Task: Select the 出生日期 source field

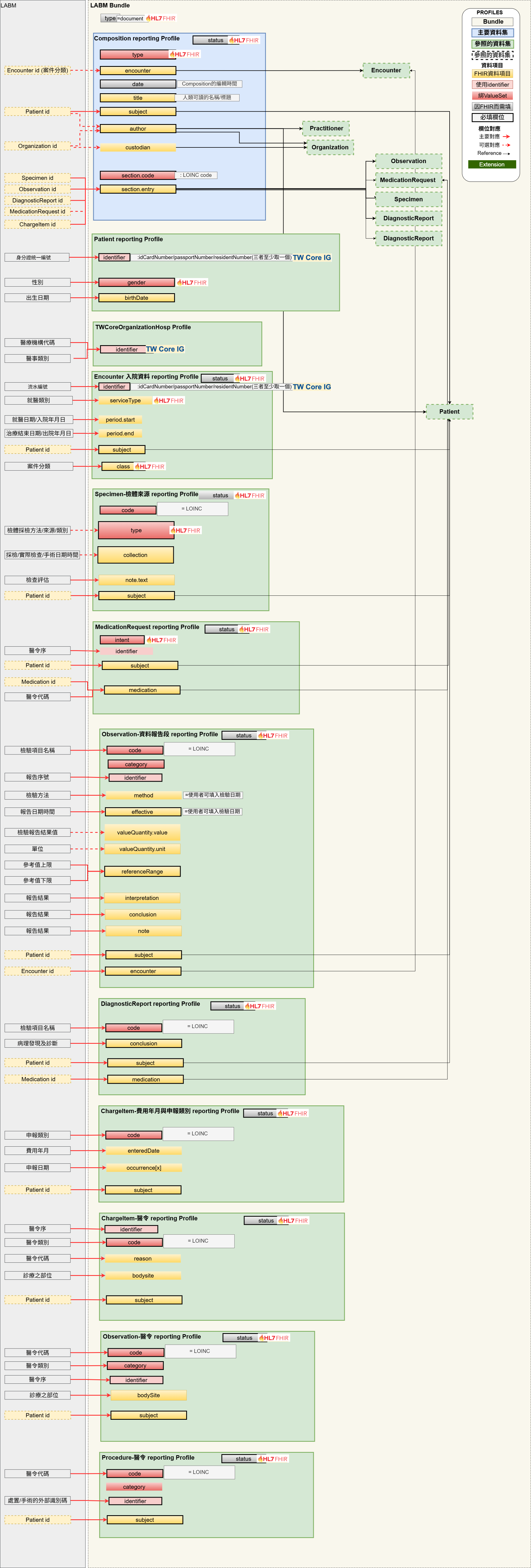Action: (x=38, y=298)
